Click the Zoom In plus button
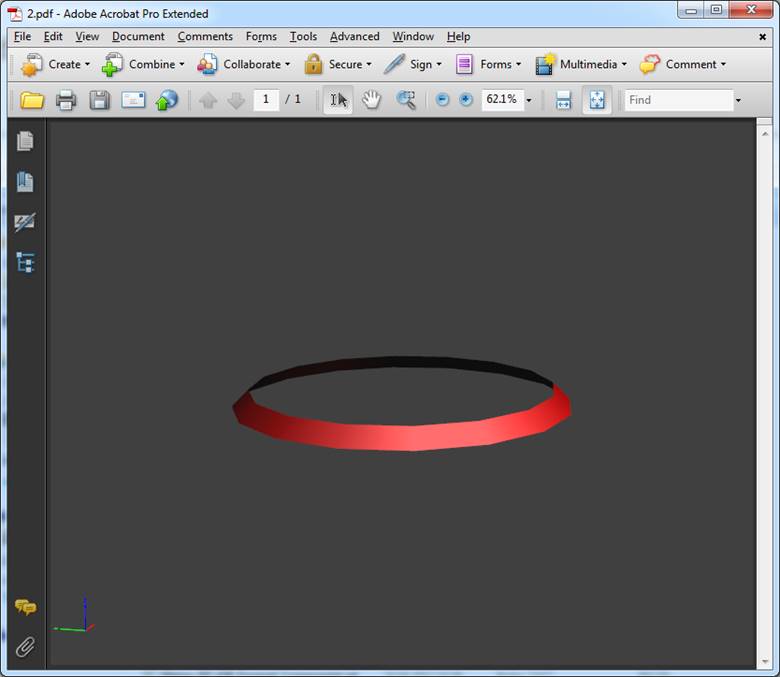Image resolution: width=780 pixels, height=677 pixels. pos(466,100)
